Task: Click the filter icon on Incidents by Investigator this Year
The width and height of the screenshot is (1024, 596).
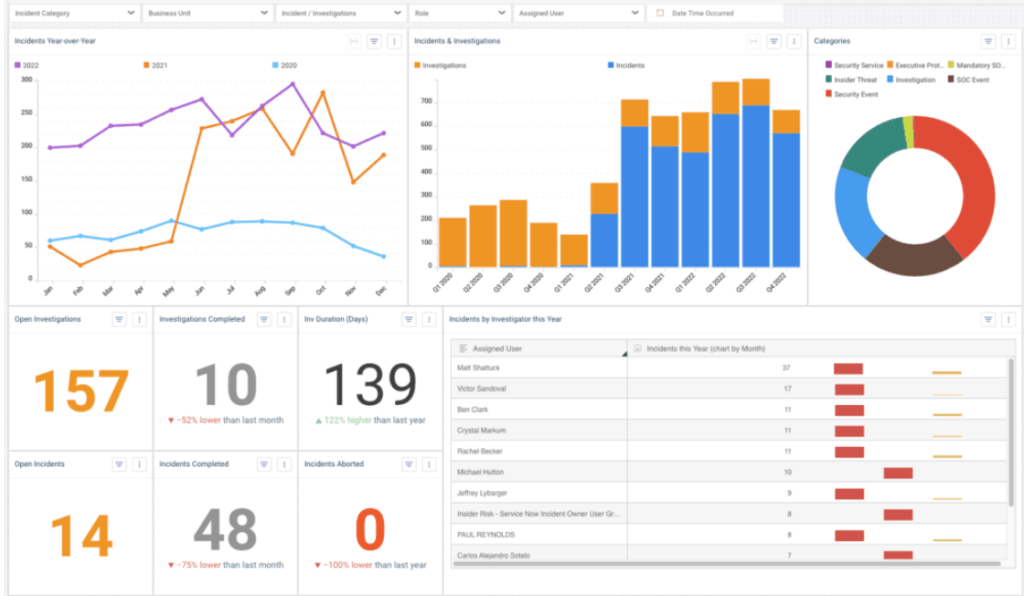Action: [x=990, y=319]
